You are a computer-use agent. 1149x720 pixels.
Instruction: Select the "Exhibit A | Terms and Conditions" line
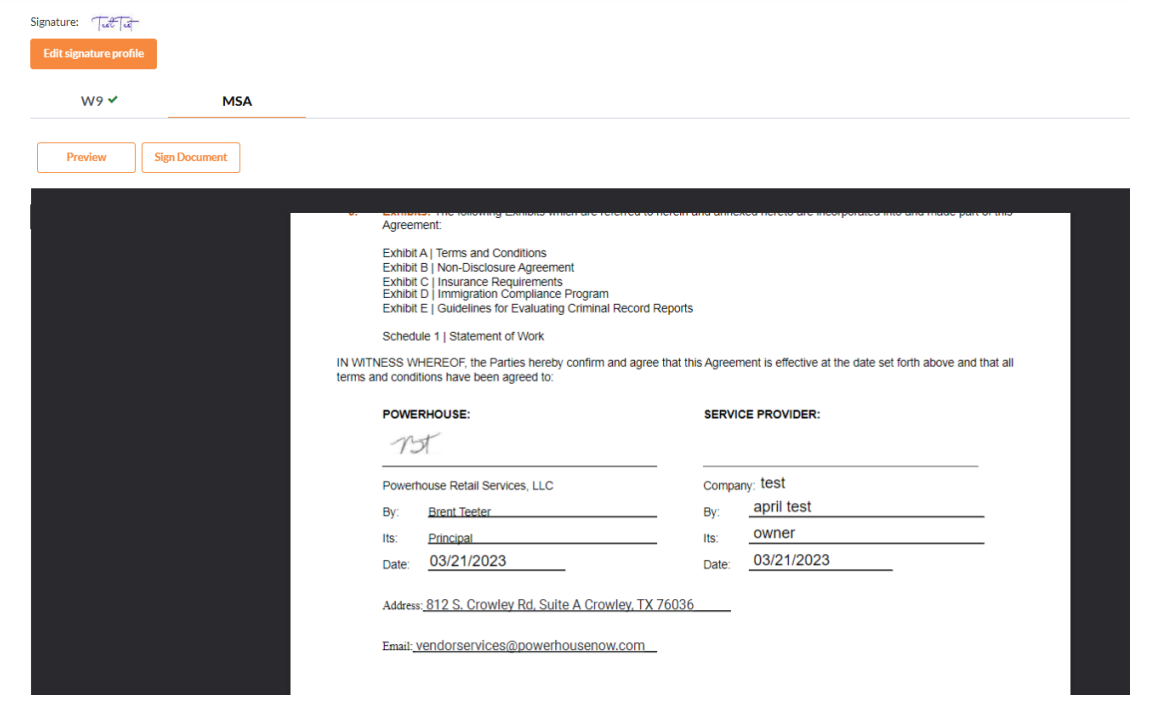pyautogui.click(x=464, y=253)
